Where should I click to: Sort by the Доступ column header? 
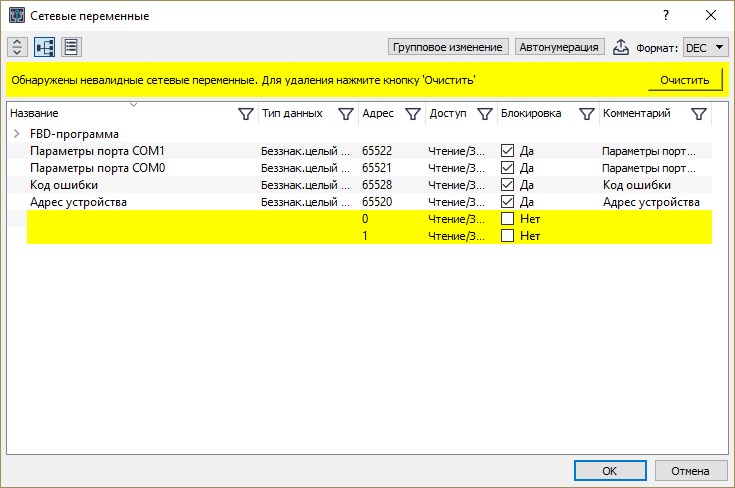coord(448,113)
